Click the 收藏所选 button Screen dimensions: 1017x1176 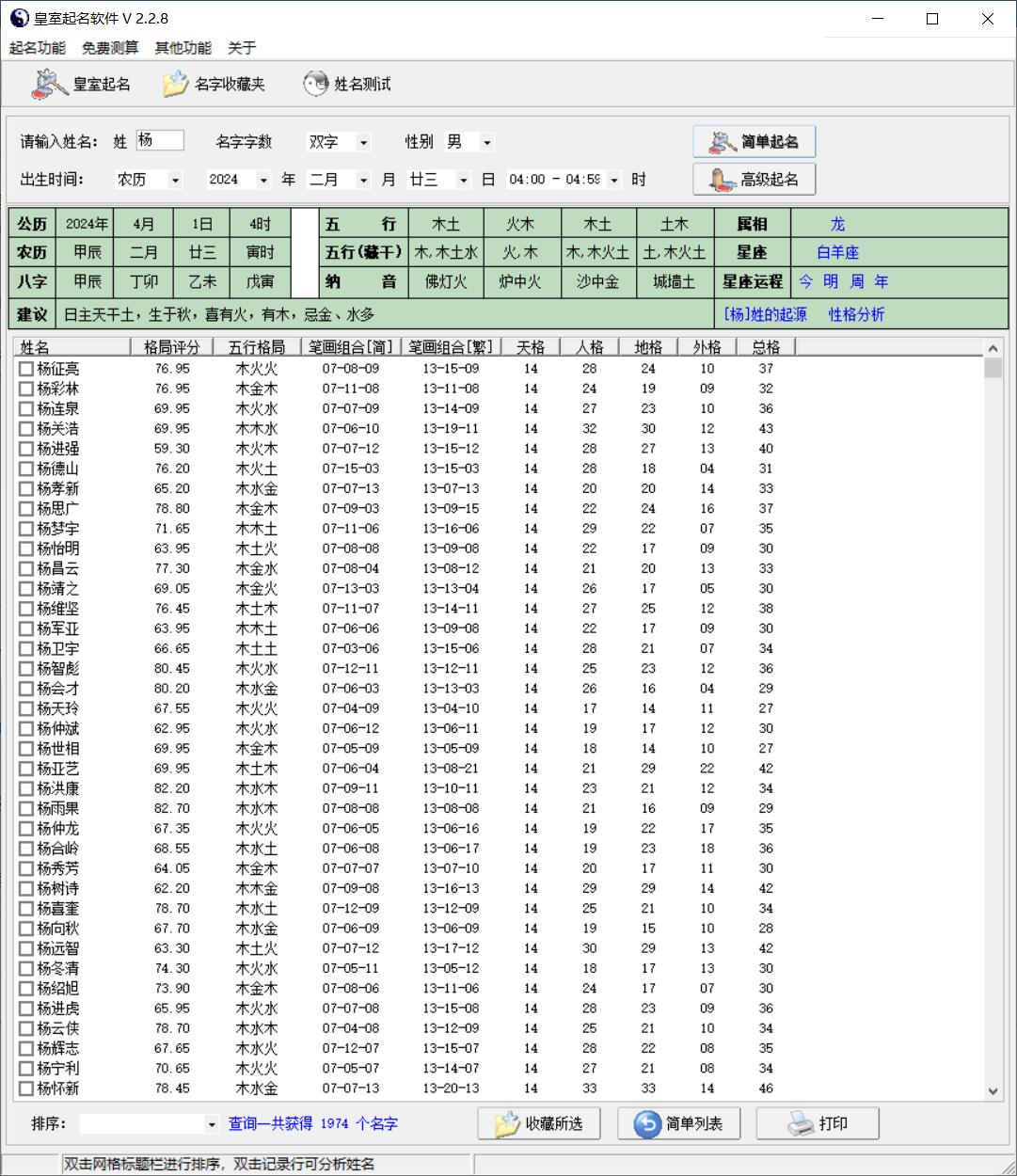[539, 1123]
